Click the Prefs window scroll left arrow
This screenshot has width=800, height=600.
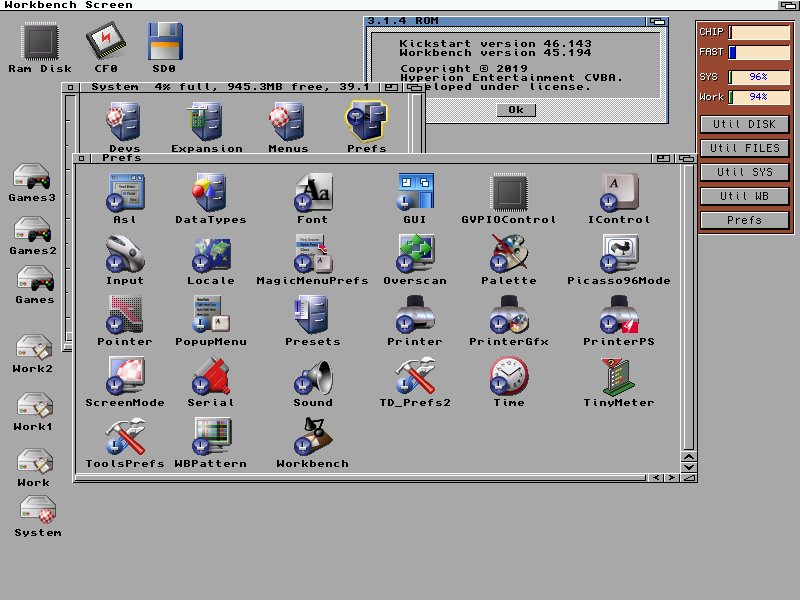point(656,478)
